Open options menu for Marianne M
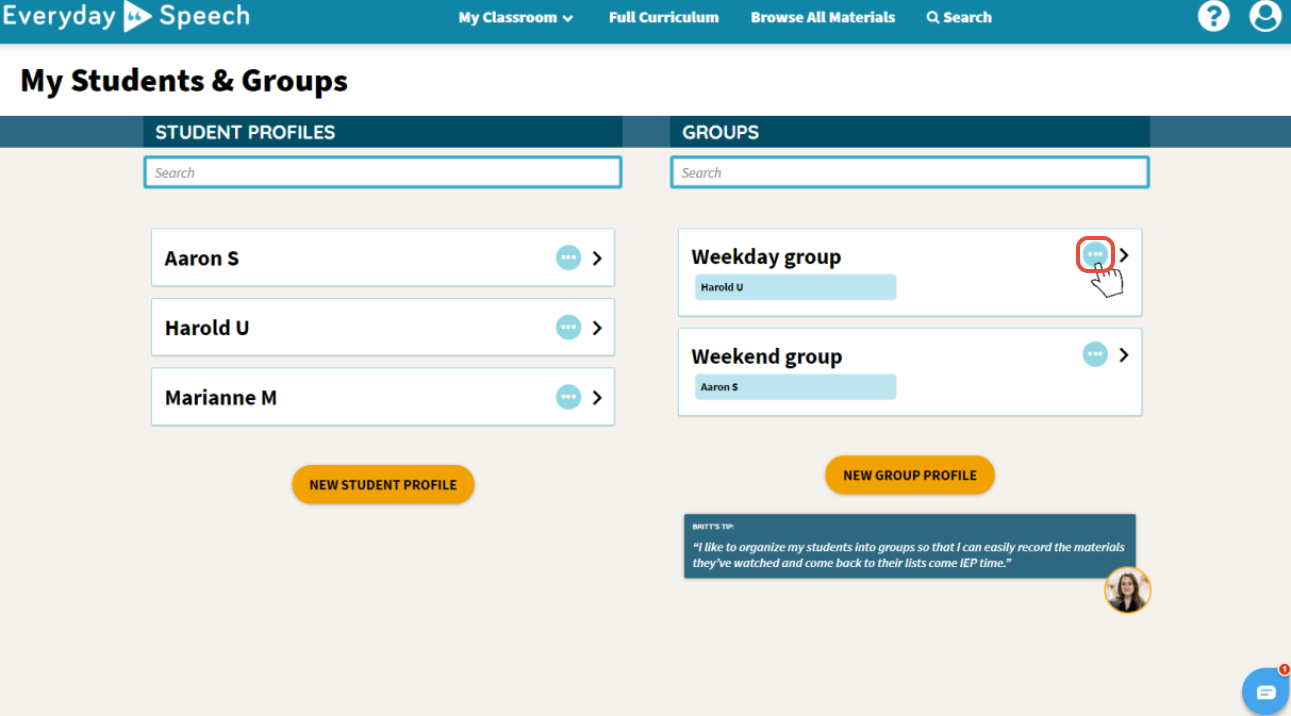The image size is (1291, 716). 568,397
